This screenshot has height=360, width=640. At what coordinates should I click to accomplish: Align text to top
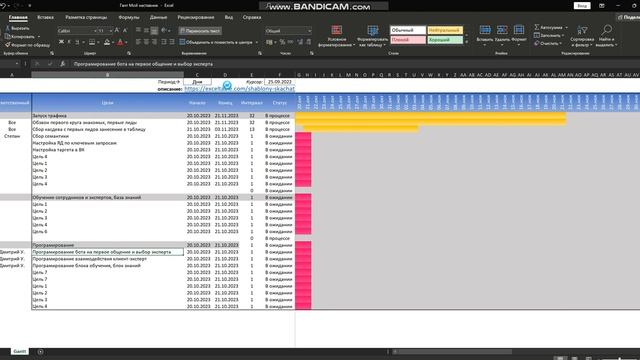[x=138, y=31]
